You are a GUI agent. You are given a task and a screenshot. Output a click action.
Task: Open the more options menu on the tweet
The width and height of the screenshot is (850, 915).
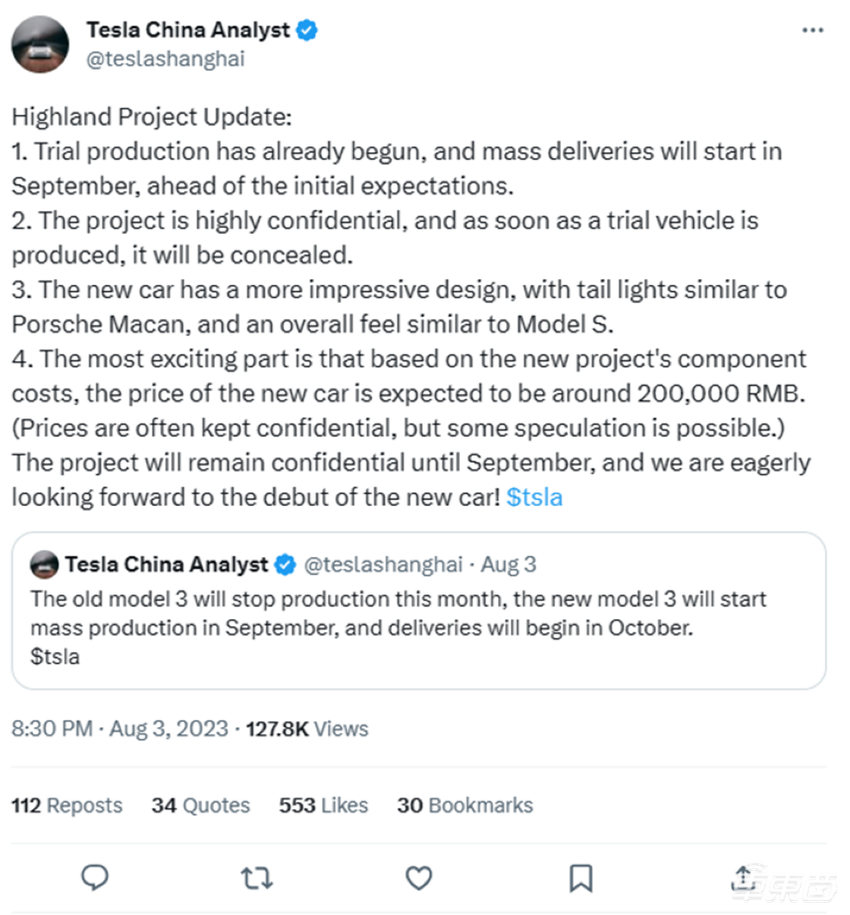tap(813, 29)
